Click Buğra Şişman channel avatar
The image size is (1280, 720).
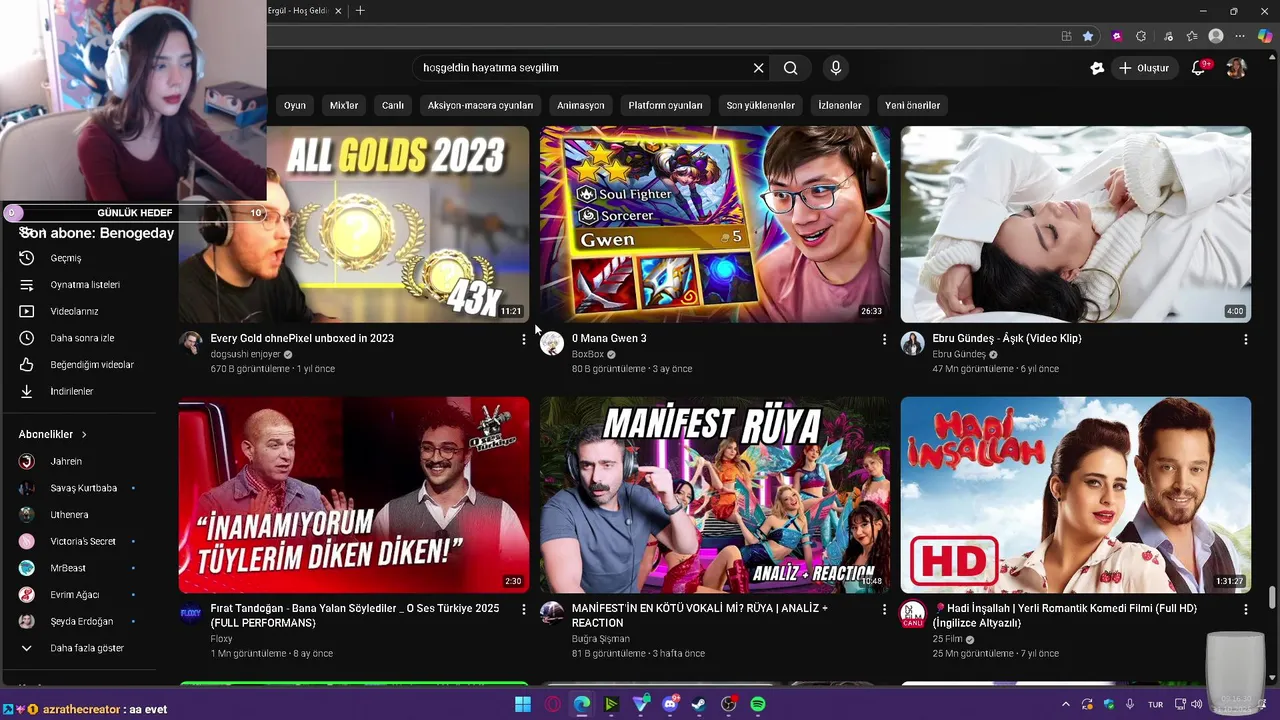551,613
